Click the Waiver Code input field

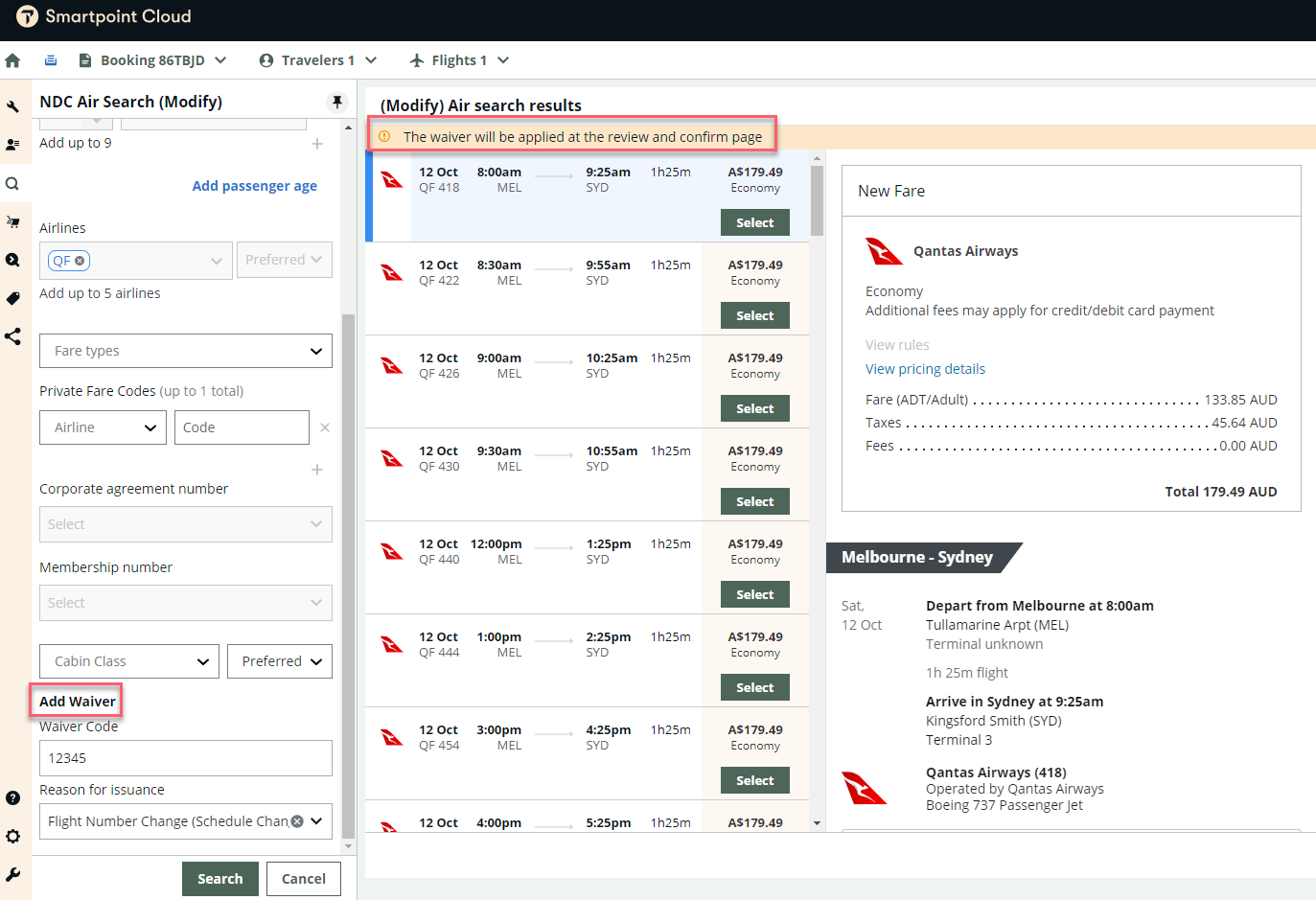point(186,758)
